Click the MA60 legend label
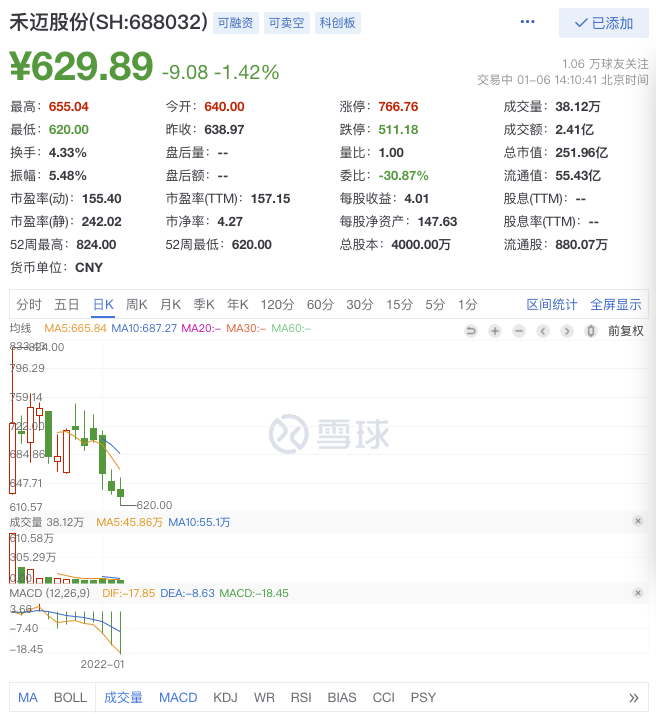This screenshot has width=656, height=714. [x=291, y=328]
